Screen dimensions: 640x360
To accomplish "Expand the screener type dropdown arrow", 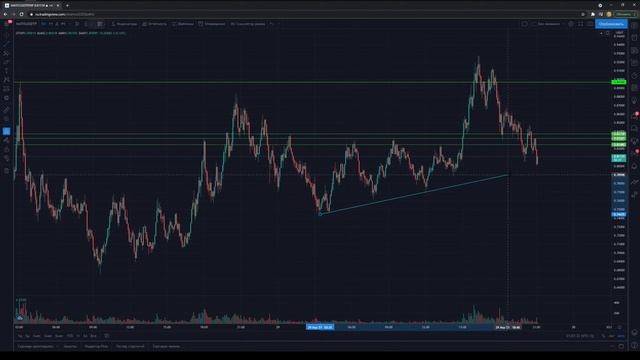I will 57,346.
